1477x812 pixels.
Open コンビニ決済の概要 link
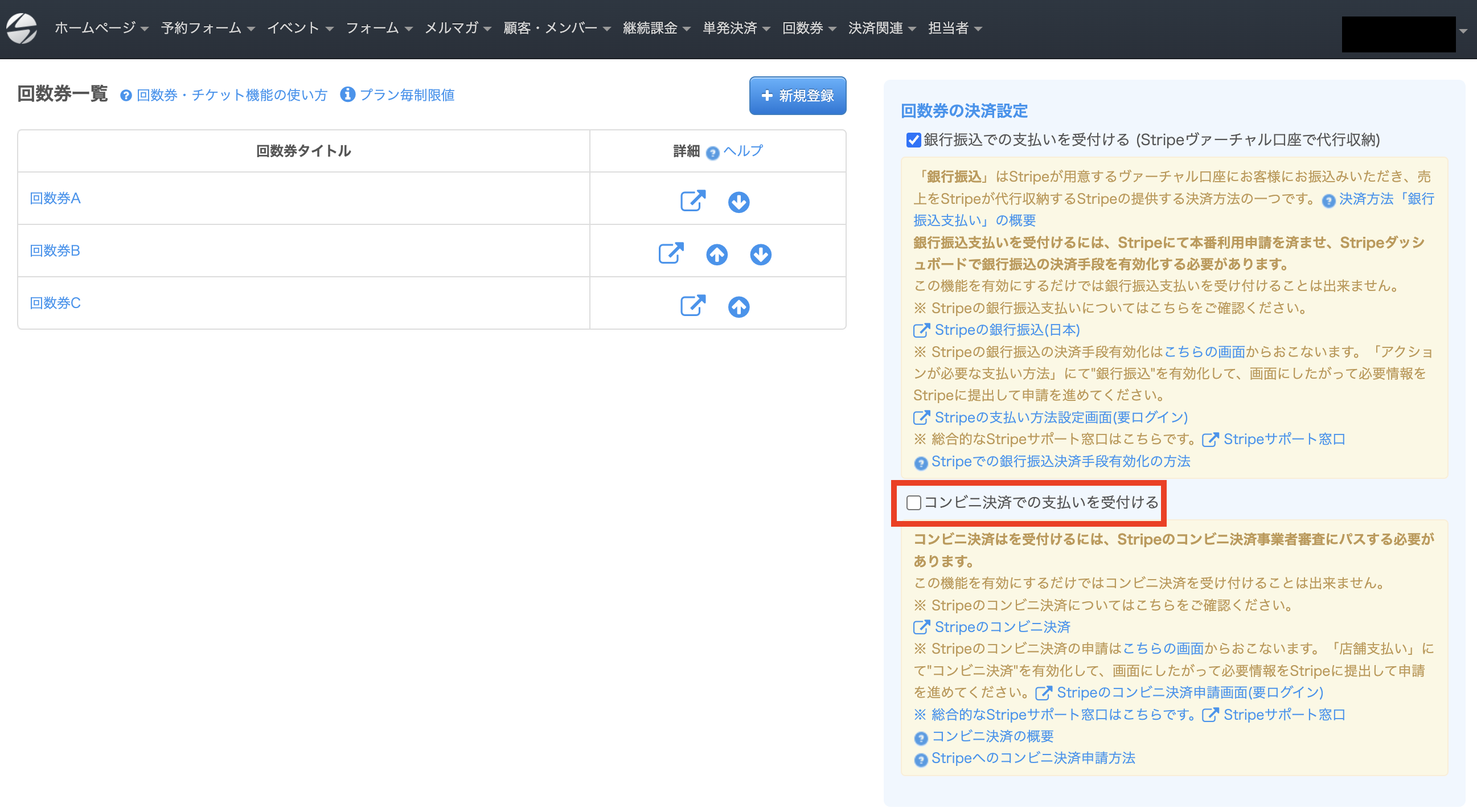992,736
